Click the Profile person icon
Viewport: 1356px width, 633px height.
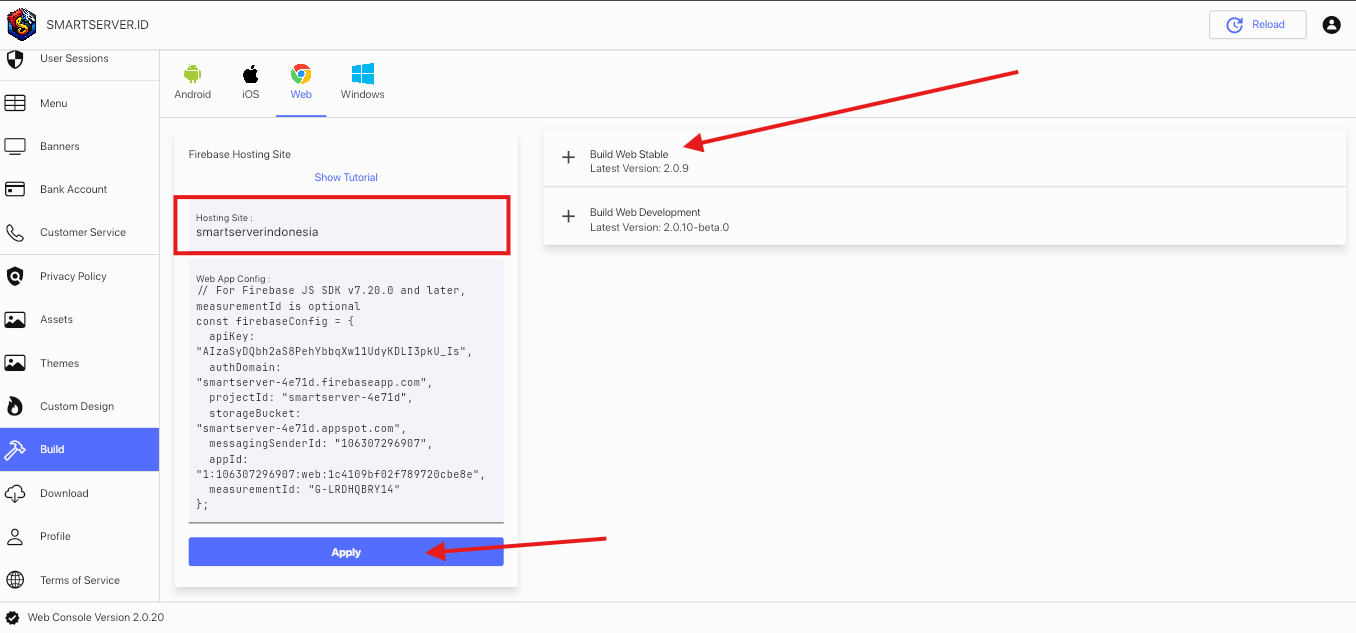pyautogui.click(x=15, y=537)
